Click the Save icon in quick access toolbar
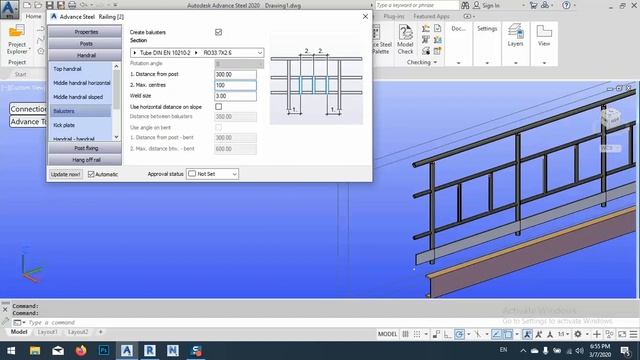This screenshot has height=360, width=640. click(49, 5)
